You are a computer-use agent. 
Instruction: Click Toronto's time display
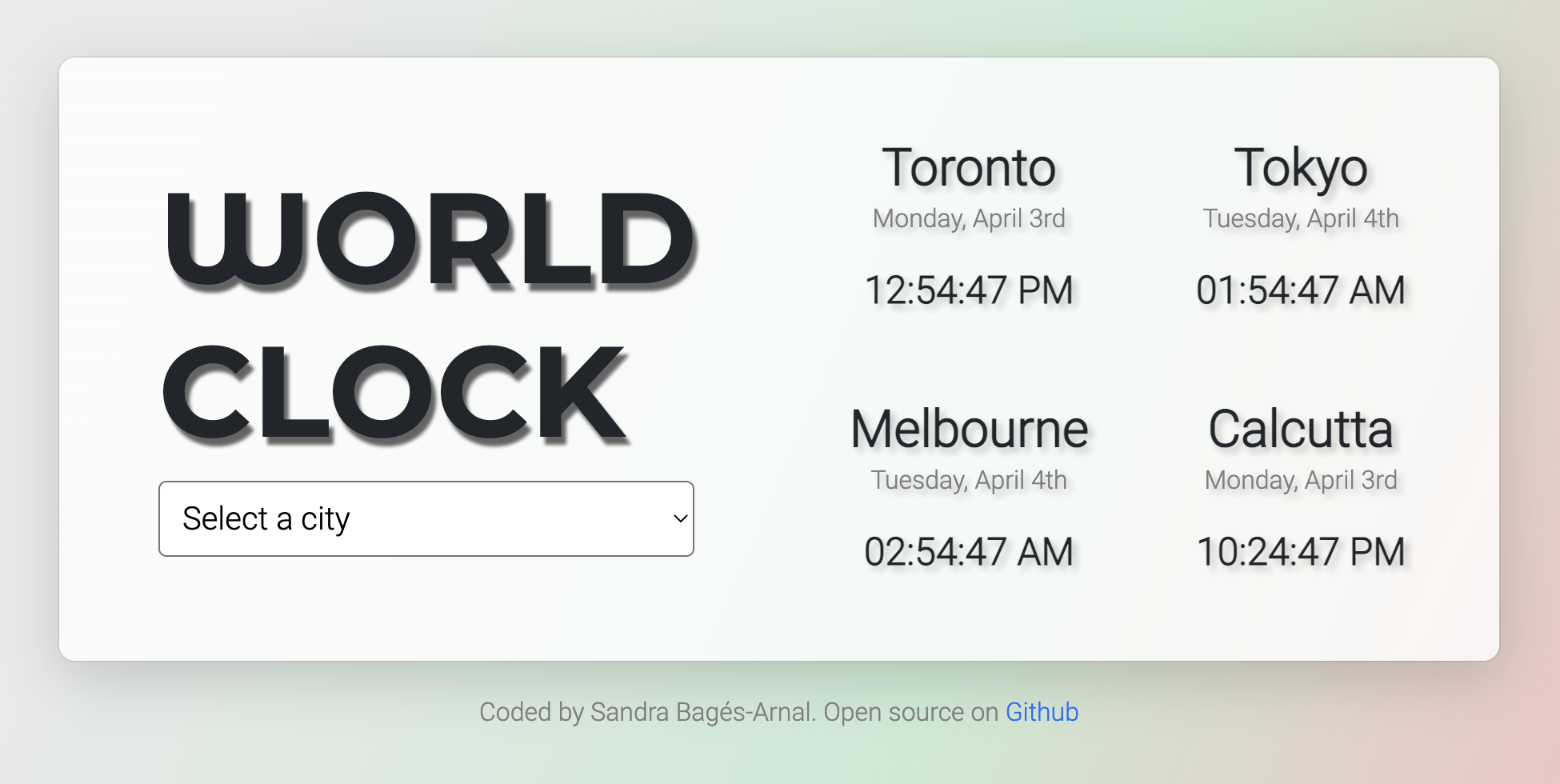969,290
